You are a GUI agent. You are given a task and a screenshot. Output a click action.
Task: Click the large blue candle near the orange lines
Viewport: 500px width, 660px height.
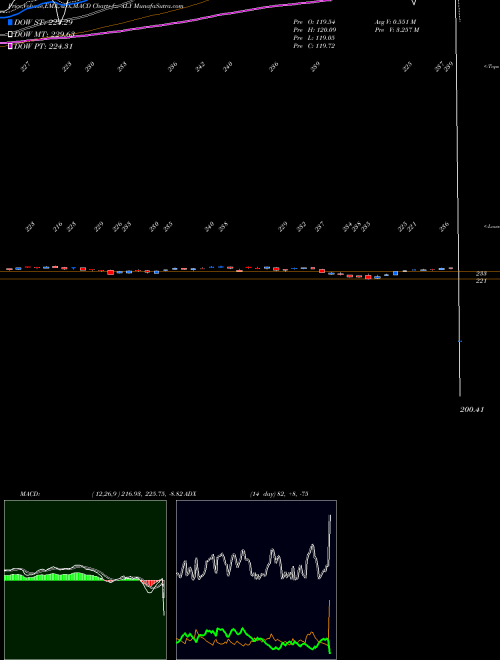(x=396, y=274)
